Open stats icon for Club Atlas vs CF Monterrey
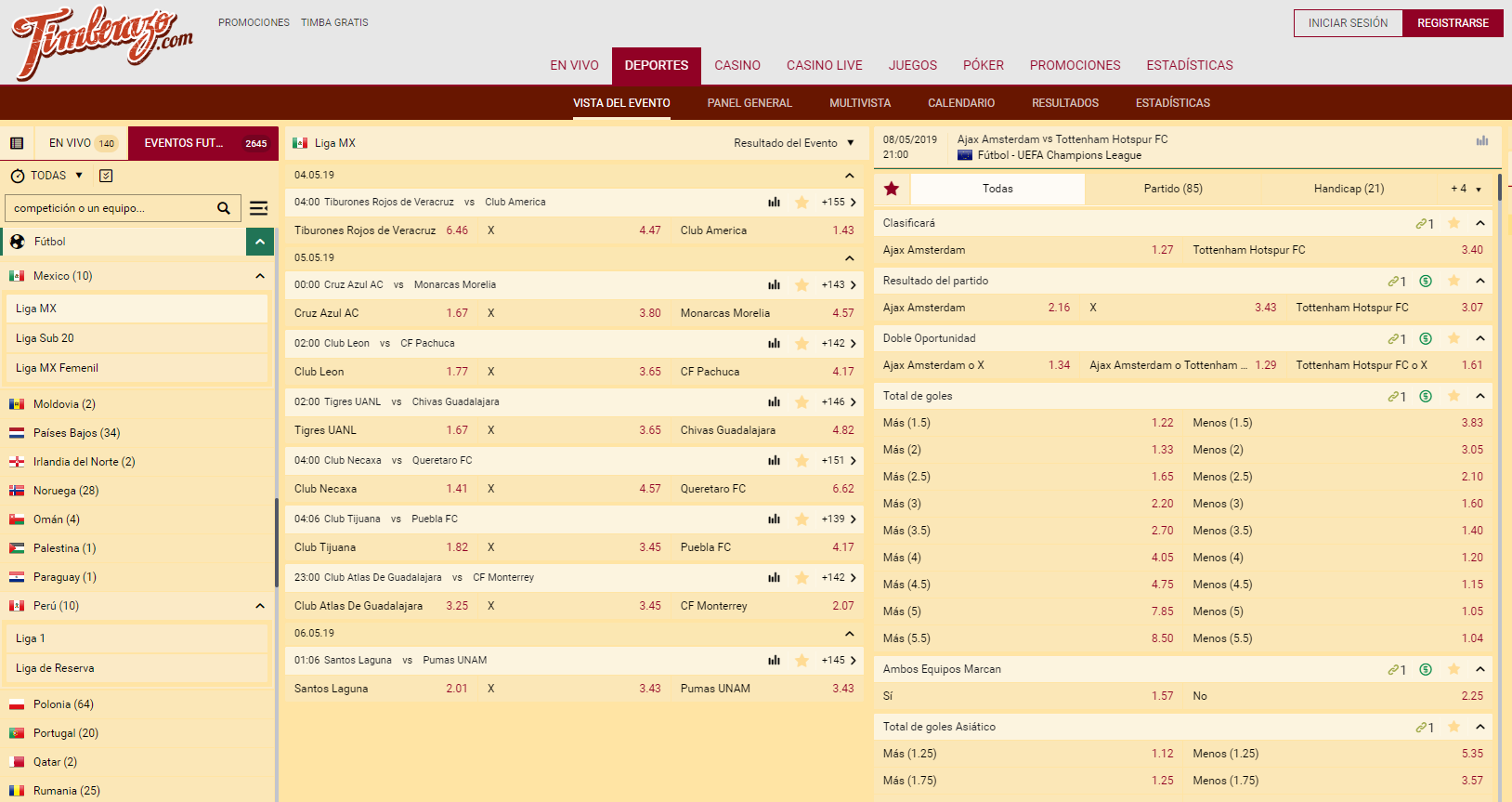Screen dimensions: 1512x802 click(774, 578)
